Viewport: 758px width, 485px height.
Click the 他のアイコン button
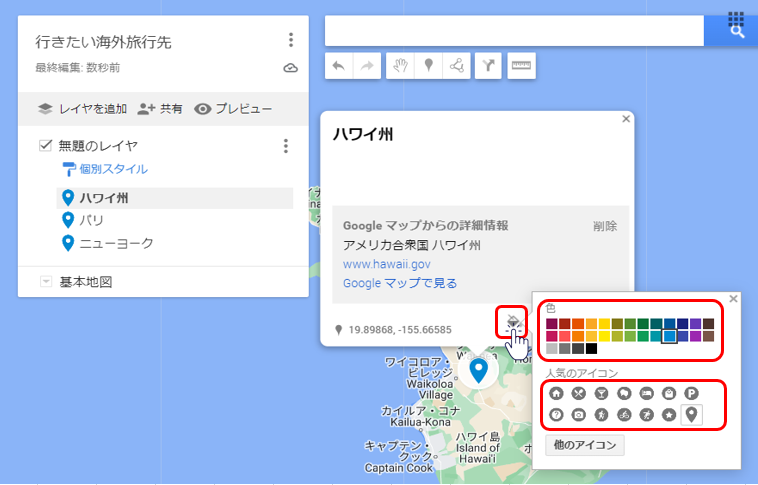pos(585,445)
